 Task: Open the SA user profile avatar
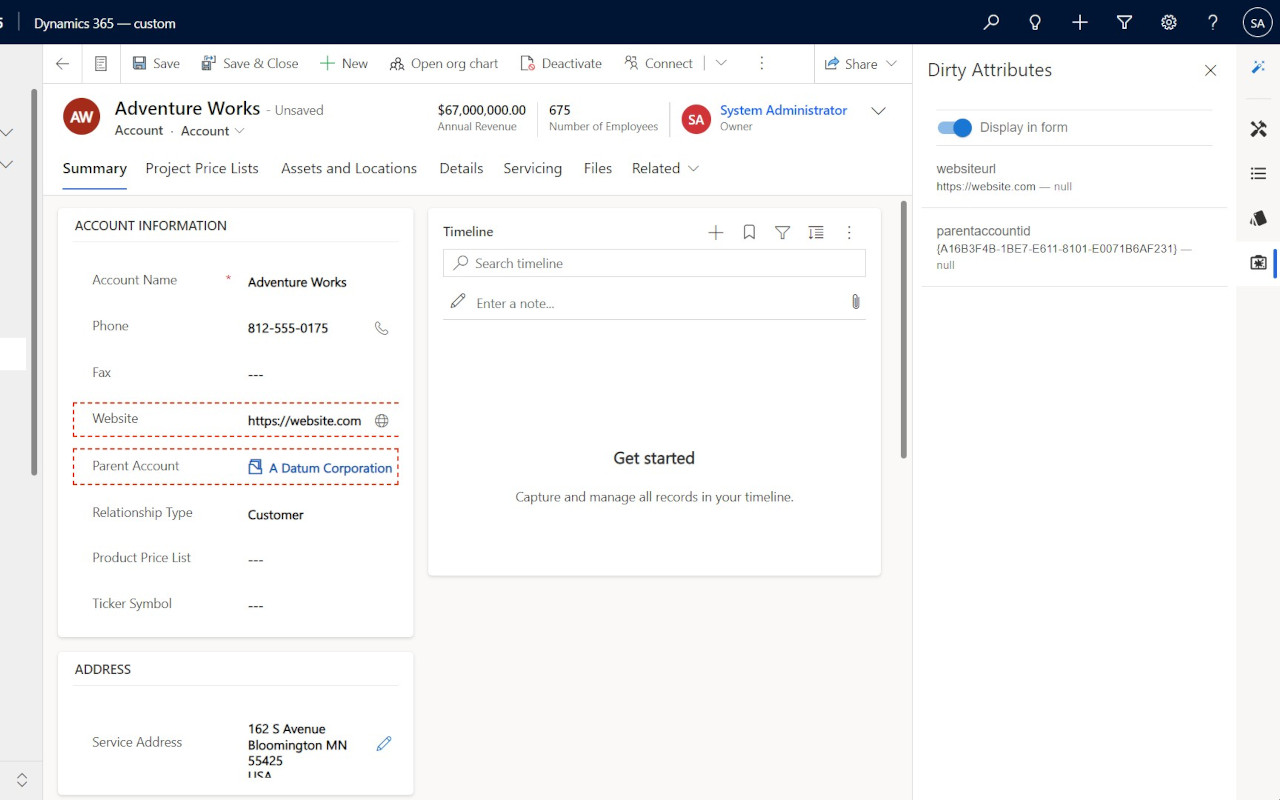(x=1258, y=22)
